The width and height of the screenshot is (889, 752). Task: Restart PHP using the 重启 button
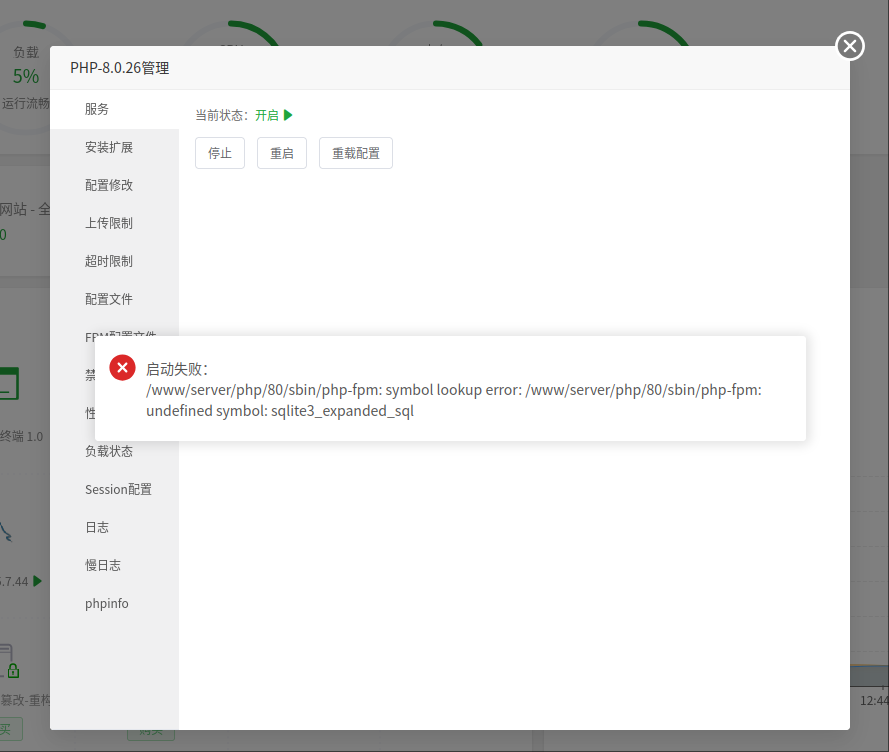282,153
